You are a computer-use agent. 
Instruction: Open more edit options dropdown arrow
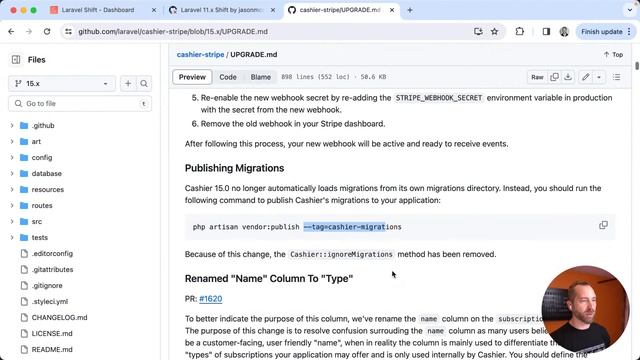(599, 77)
